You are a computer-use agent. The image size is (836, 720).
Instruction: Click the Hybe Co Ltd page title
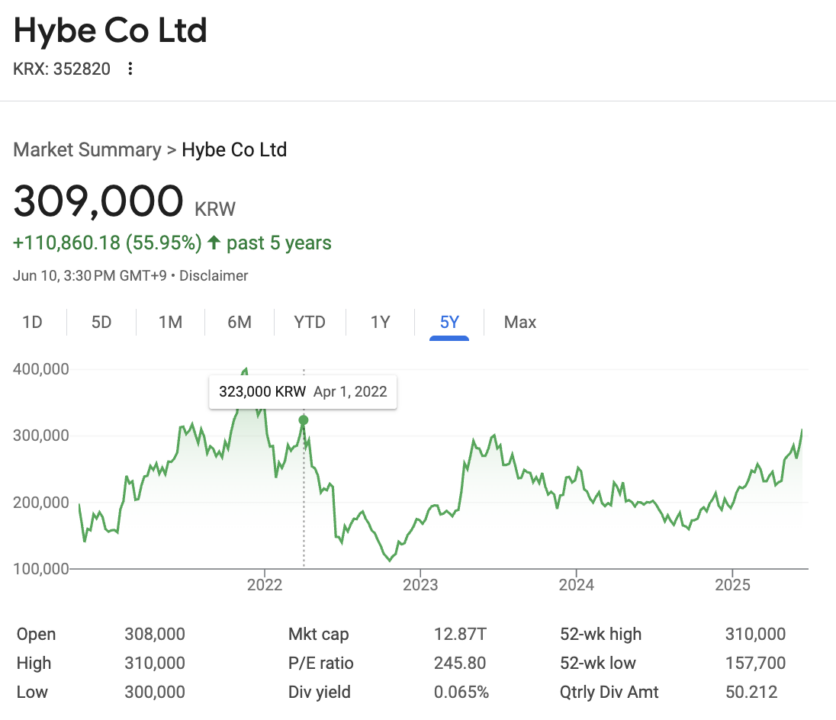[x=109, y=31]
